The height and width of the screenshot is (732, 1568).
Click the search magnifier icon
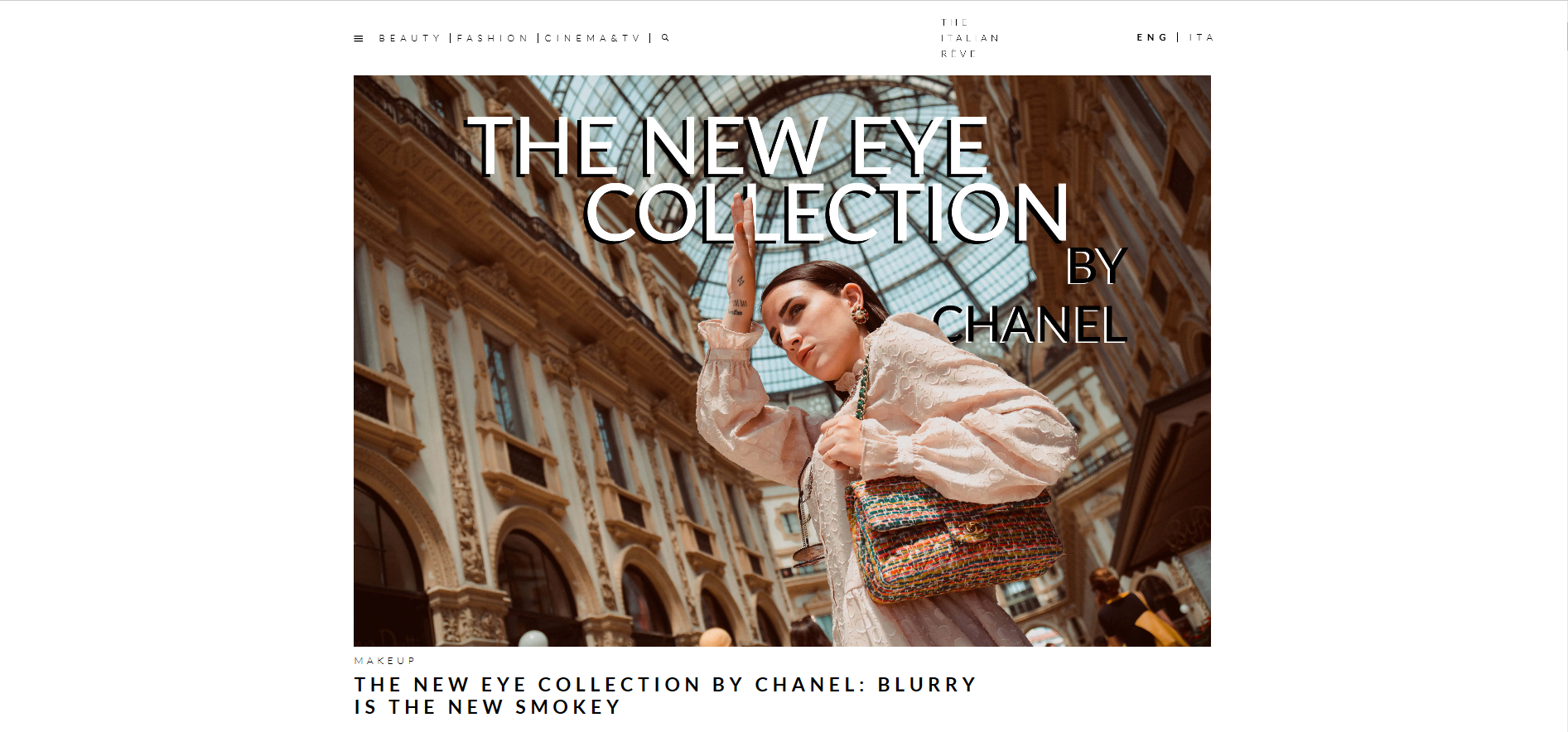(665, 37)
